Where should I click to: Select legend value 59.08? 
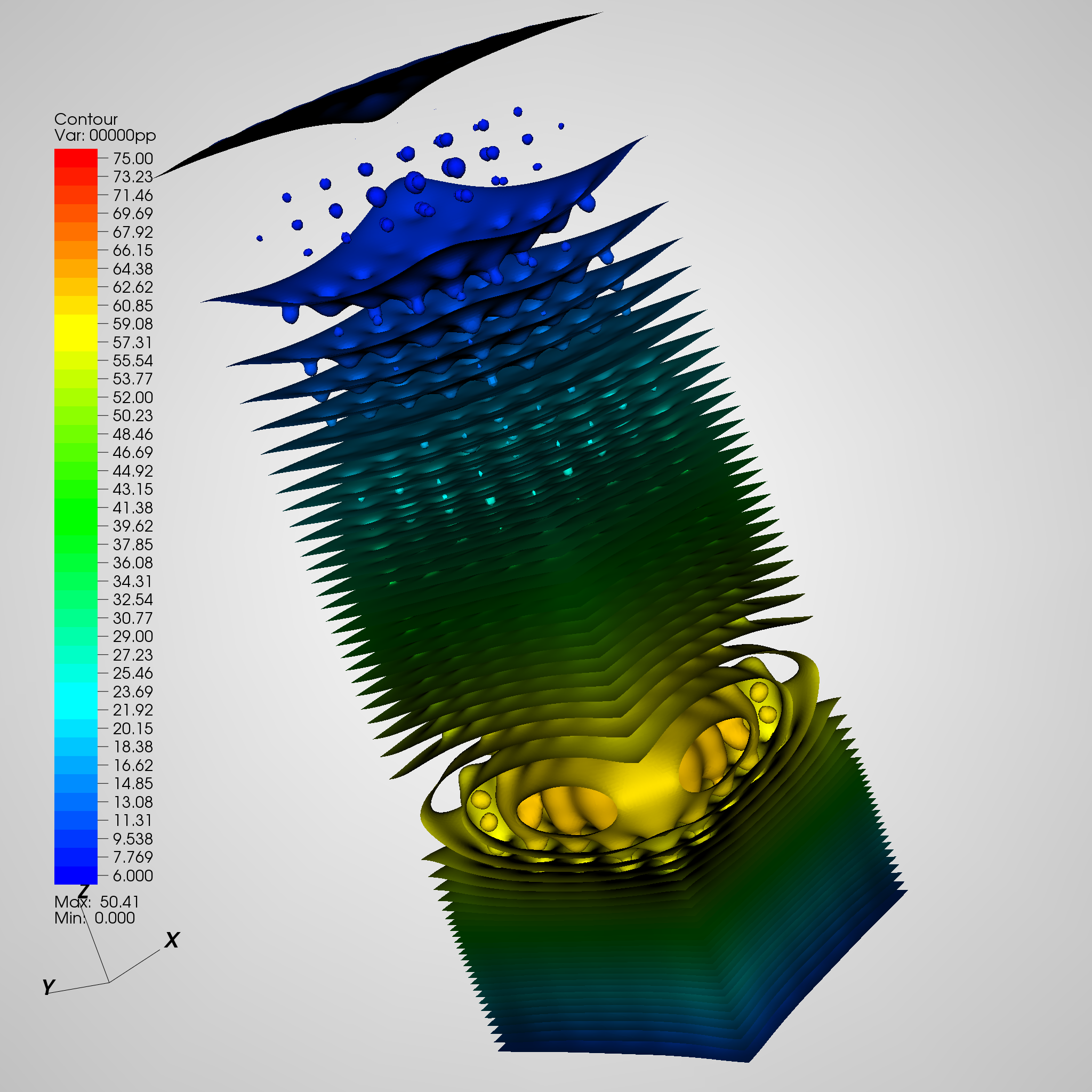(x=133, y=324)
